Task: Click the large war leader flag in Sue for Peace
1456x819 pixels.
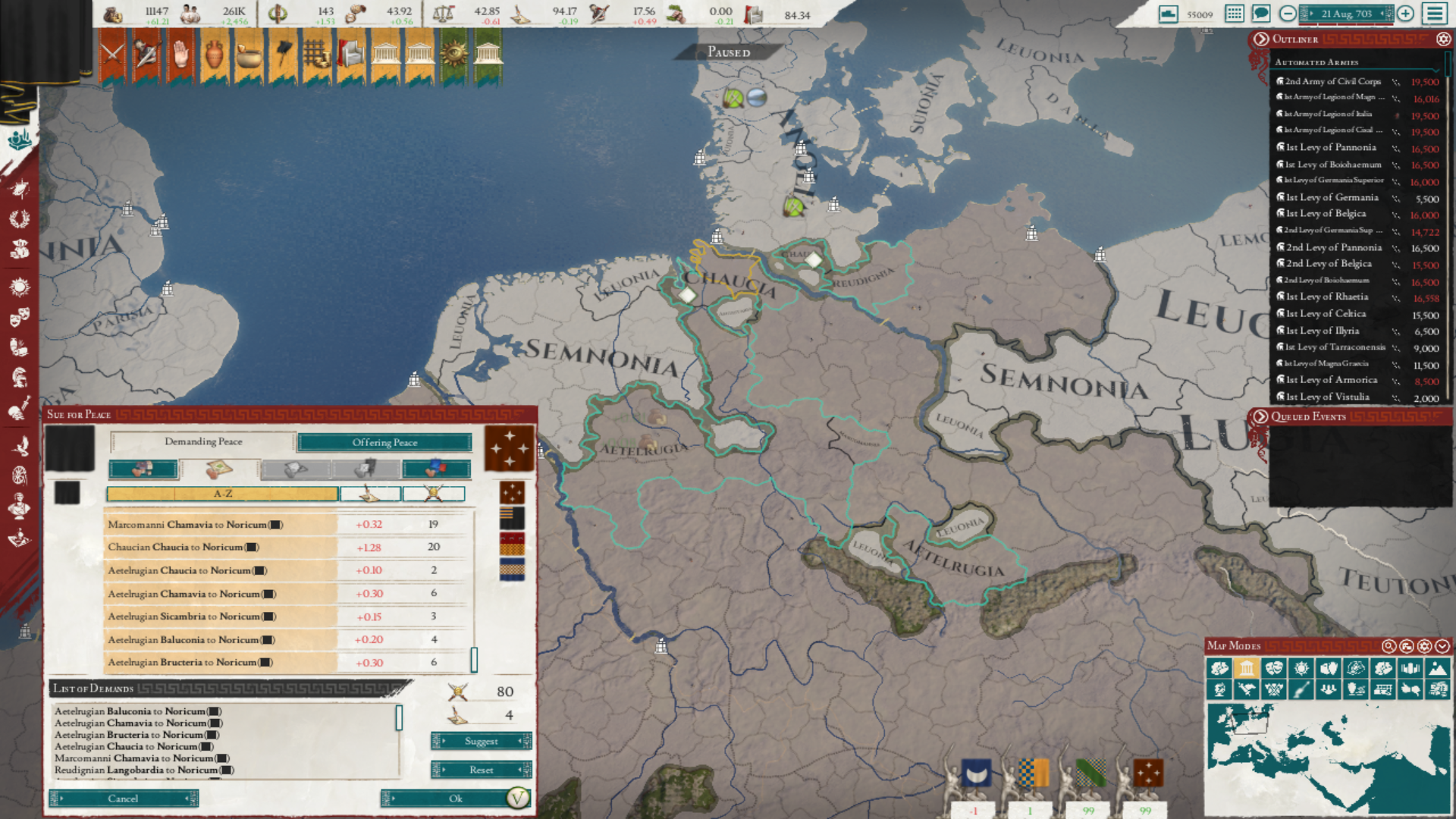Action: click(510, 448)
